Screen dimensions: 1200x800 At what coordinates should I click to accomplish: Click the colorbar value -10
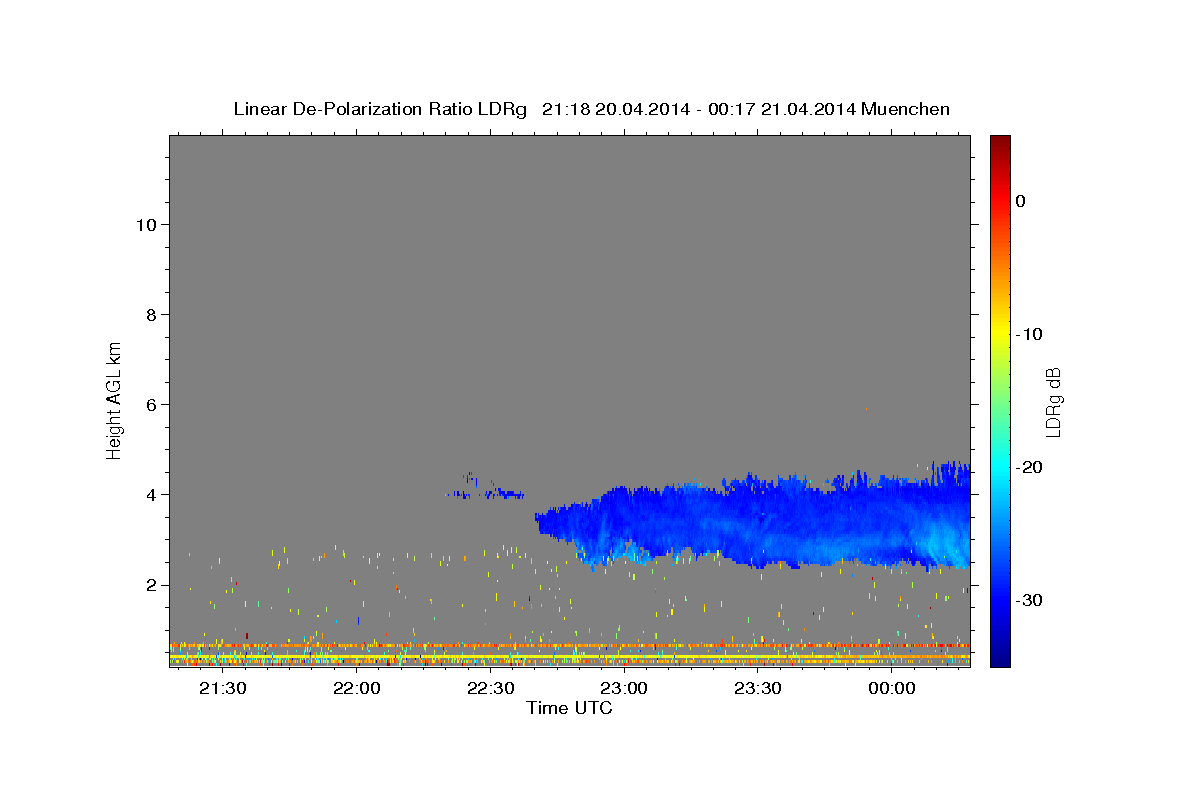1030,334
